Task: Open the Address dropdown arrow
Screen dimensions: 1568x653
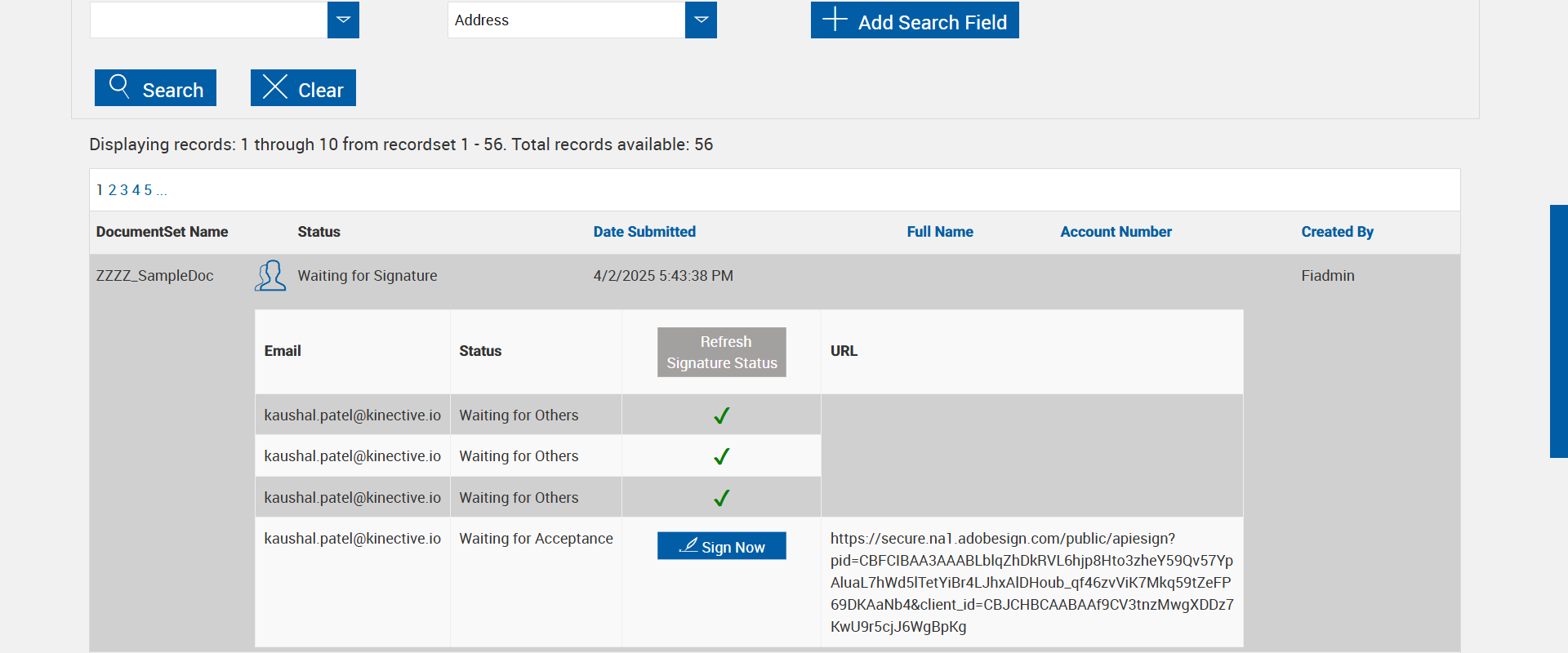Action: tap(701, 20)
